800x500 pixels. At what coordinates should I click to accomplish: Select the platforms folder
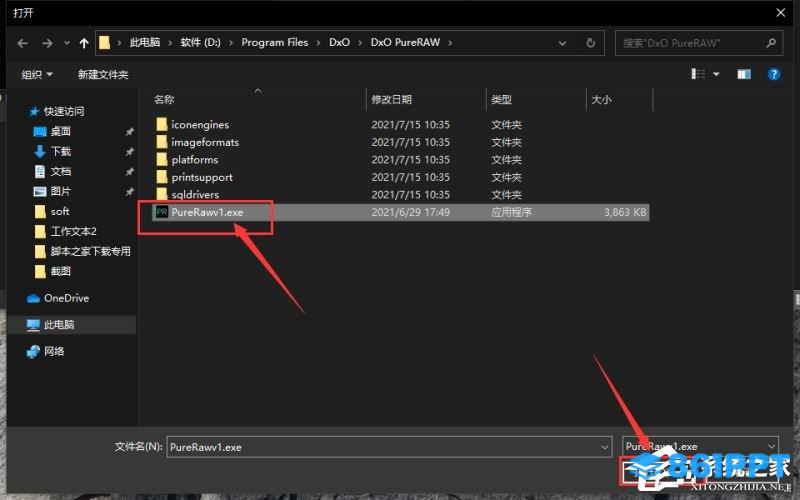[195, 160]
